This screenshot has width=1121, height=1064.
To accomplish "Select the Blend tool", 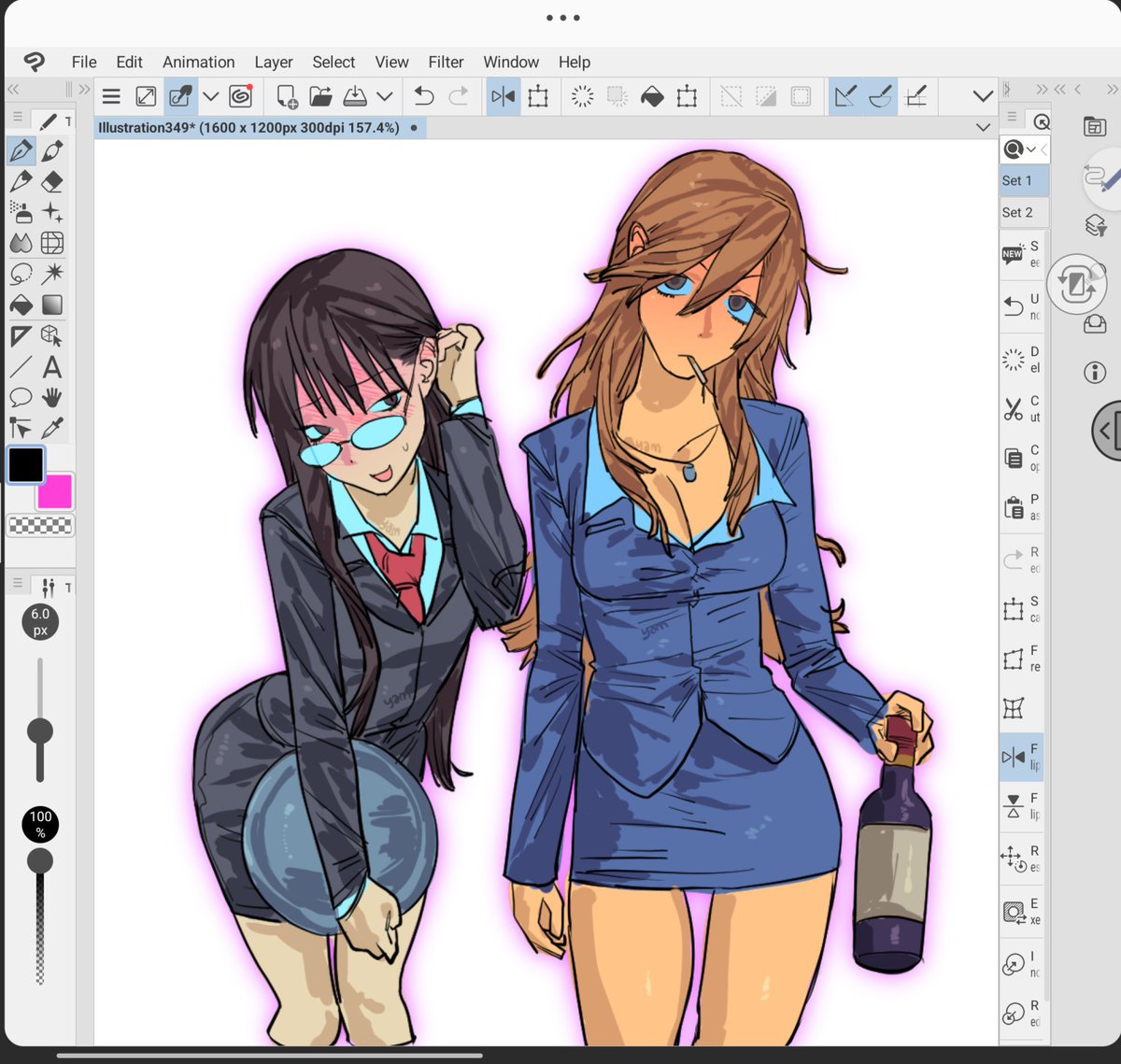I will [x=21, y=243].
